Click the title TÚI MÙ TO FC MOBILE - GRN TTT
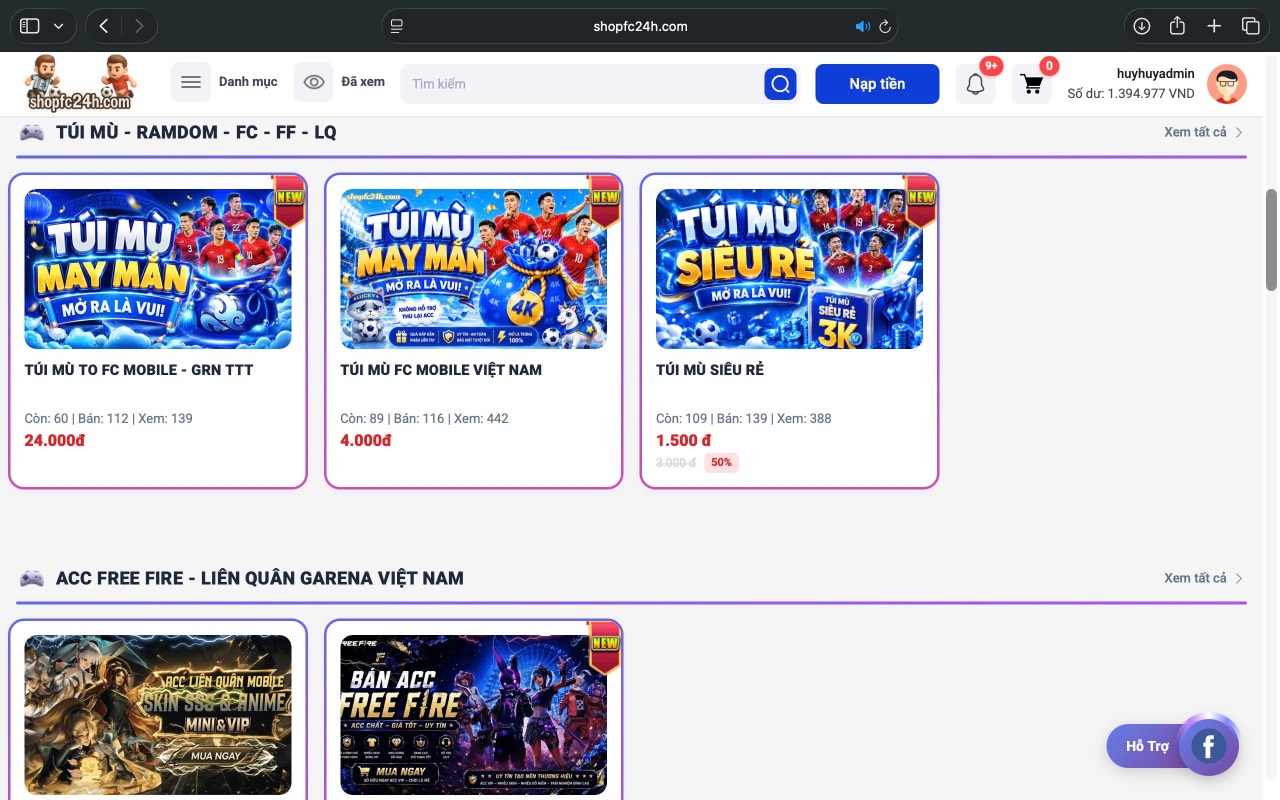The height and width of the screenshot is (800, 1280). coord(139,370)
